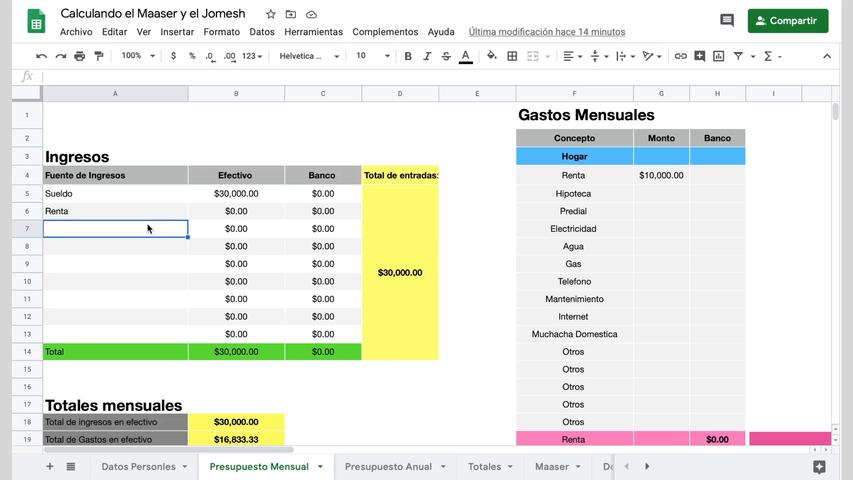Select the $16,833.33 cell
Viewport: 853px width, 480px height.
[x=236, y=439]
